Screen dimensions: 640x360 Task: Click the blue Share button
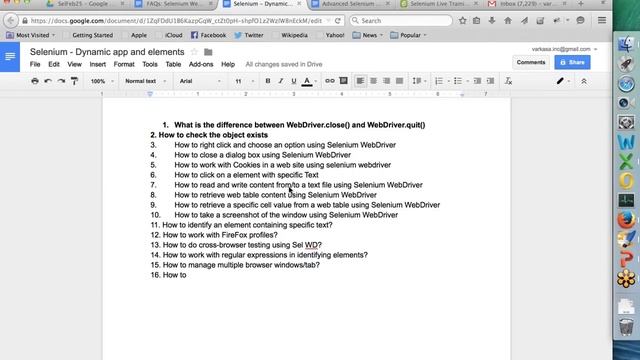(x=572, y=62)
